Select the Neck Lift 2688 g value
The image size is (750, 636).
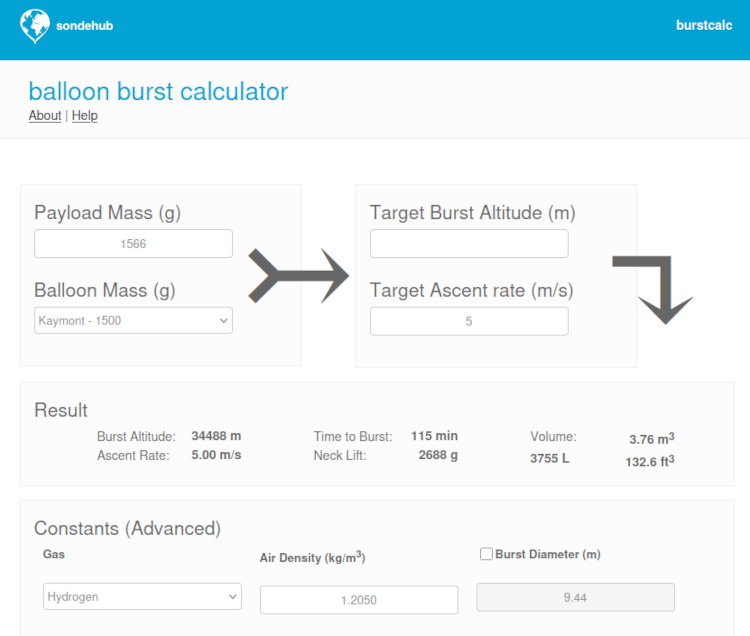[x=438, y=455]
